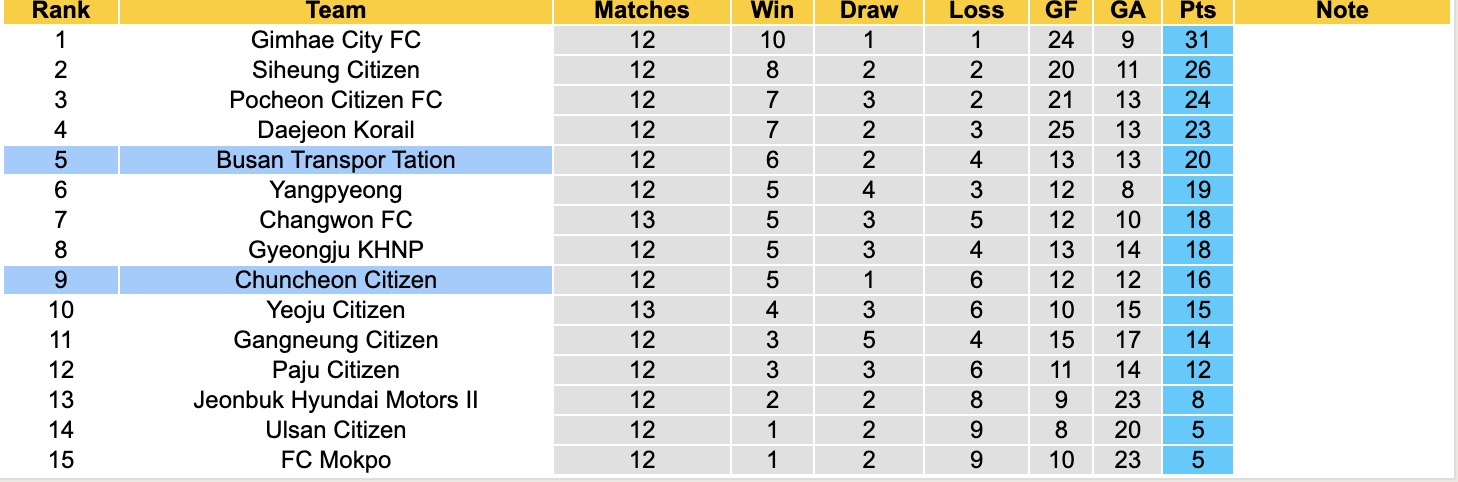Click FC Mokpo team name
The width and height of the screenshot is (1458, 482).
click(x=336, y=460)
